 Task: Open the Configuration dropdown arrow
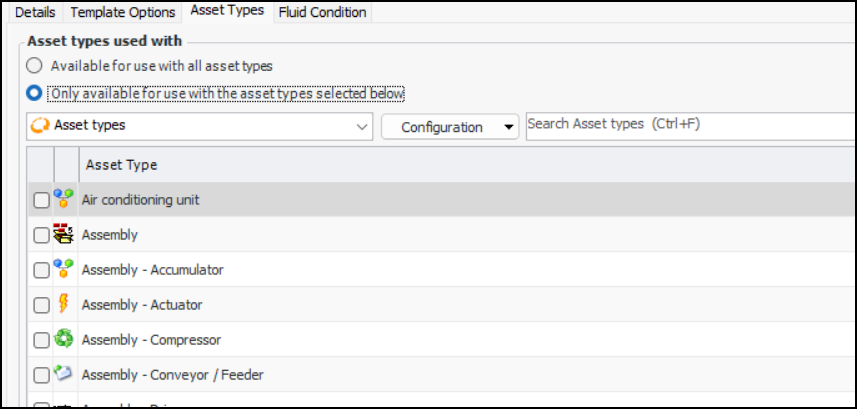click(x=509, y=128)
